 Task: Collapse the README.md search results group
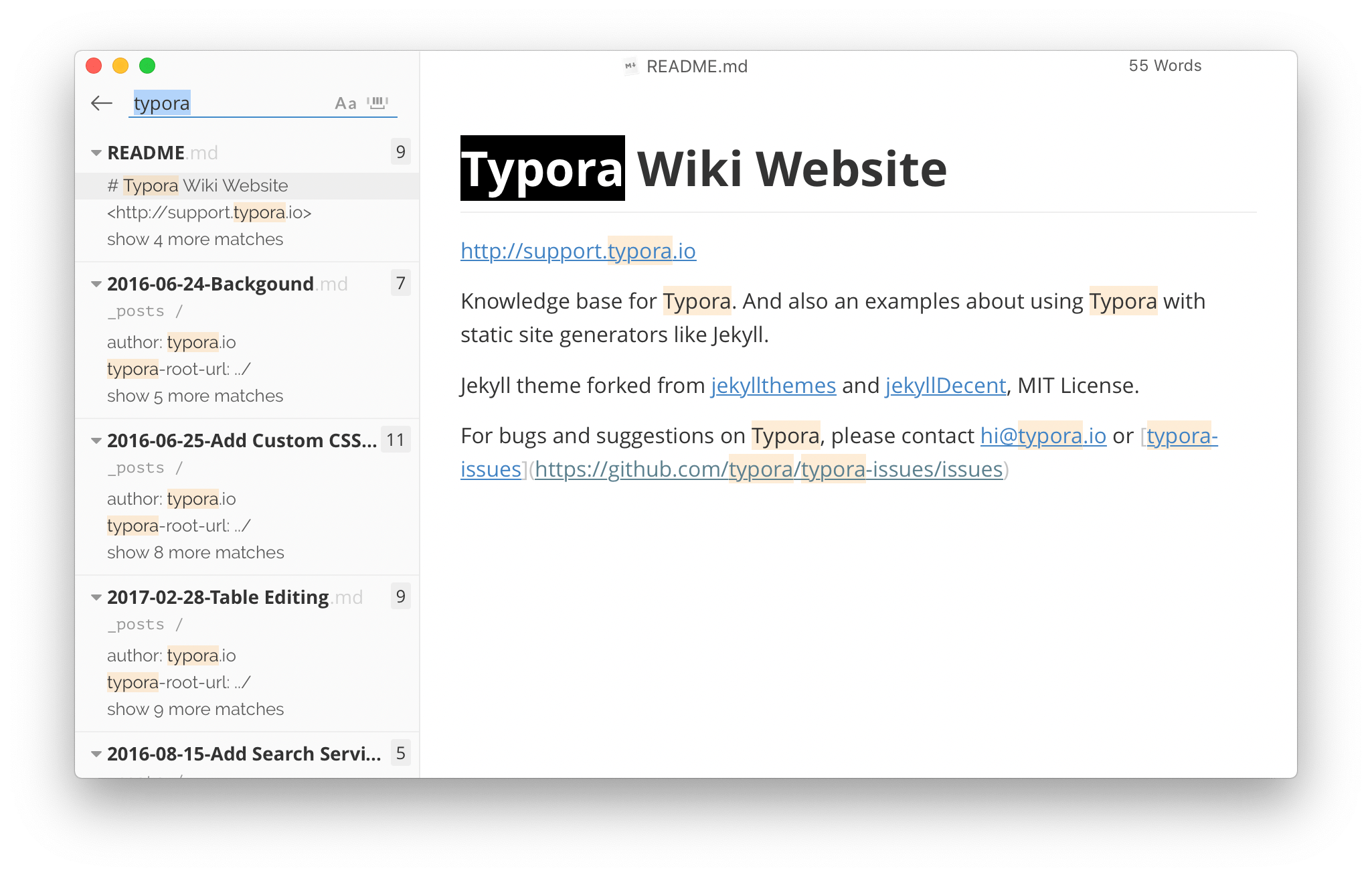96,153
